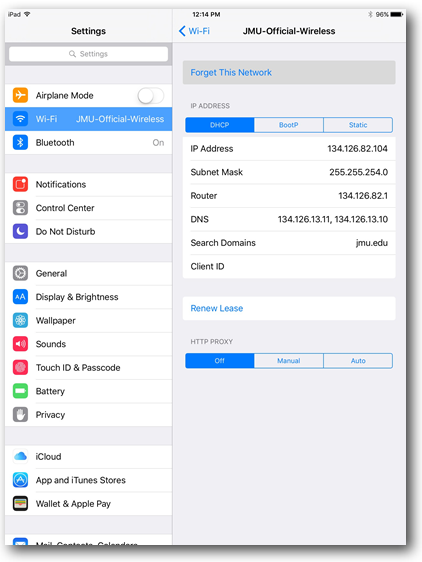Toggle the Airplane Mode switch
Image resolution: width=422 pixels, height=562 pixels.
click(x=151, y=96)
